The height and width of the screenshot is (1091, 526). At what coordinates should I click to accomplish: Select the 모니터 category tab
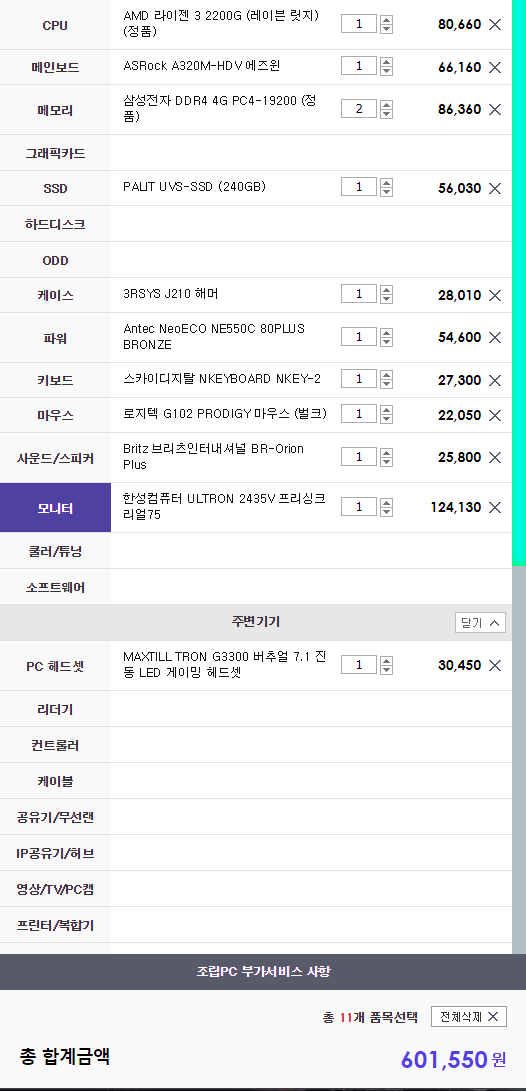pos(55,508)
